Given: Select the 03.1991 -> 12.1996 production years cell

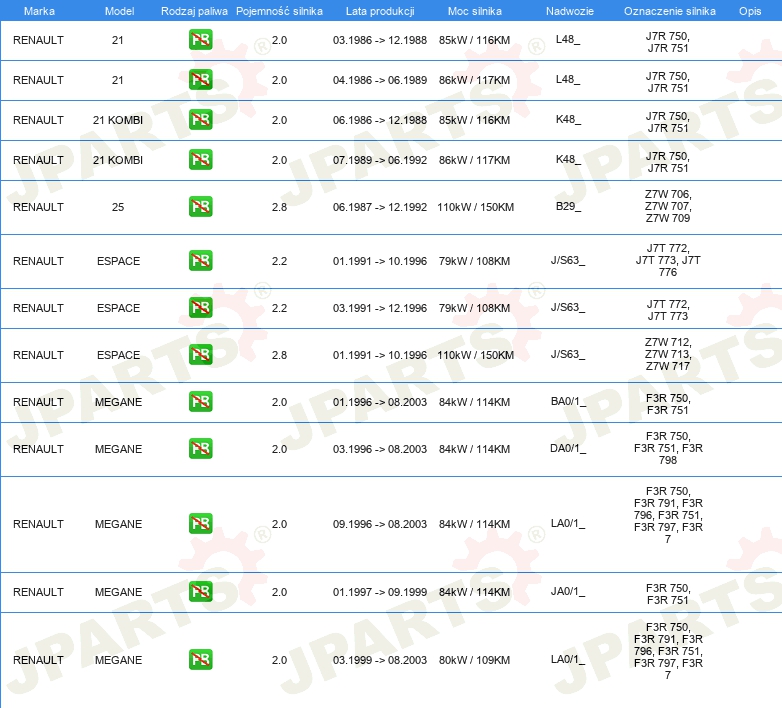Looking at the screenshot, I should click(380, 308).
